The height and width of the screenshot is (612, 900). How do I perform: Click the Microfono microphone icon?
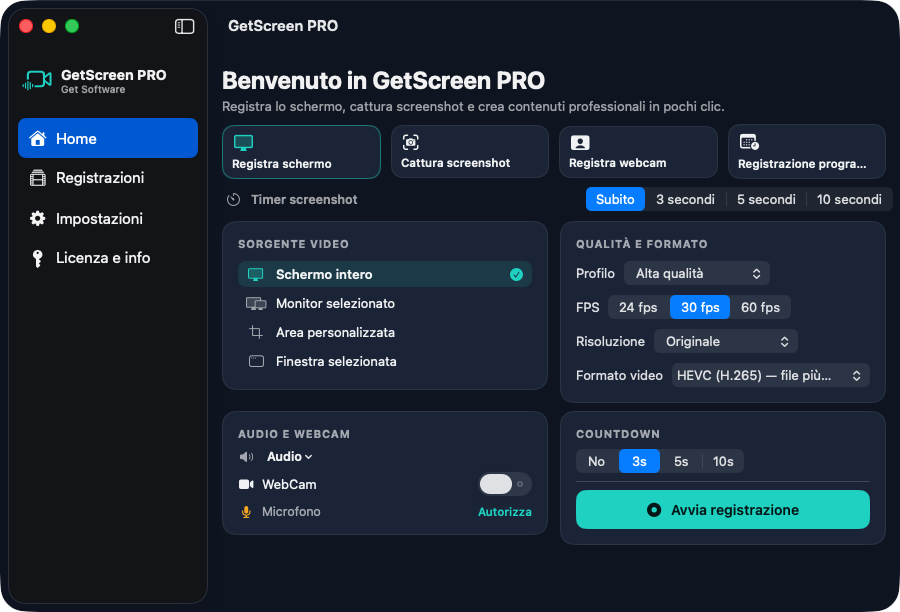tap(246, 512)
